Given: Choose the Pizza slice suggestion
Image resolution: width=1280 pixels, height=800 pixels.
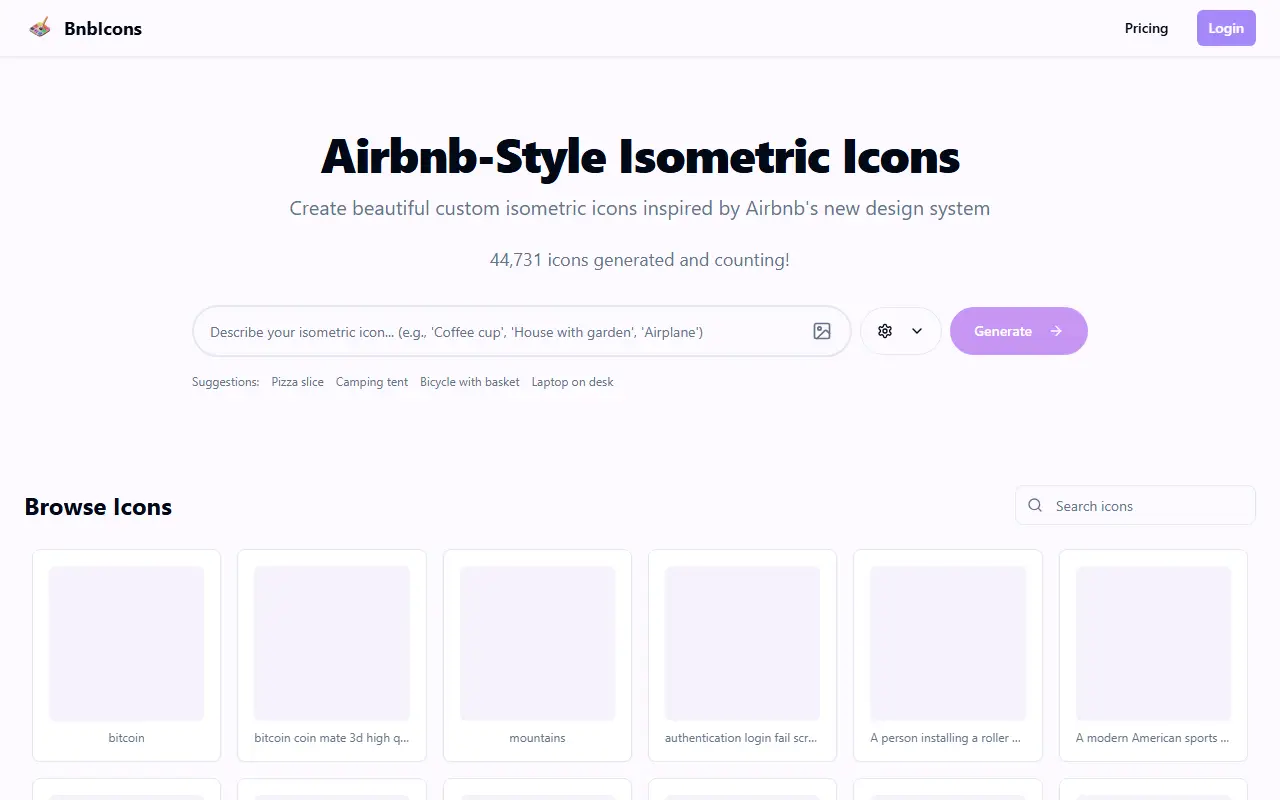Looking at the screenshot, I should (298, 382).
